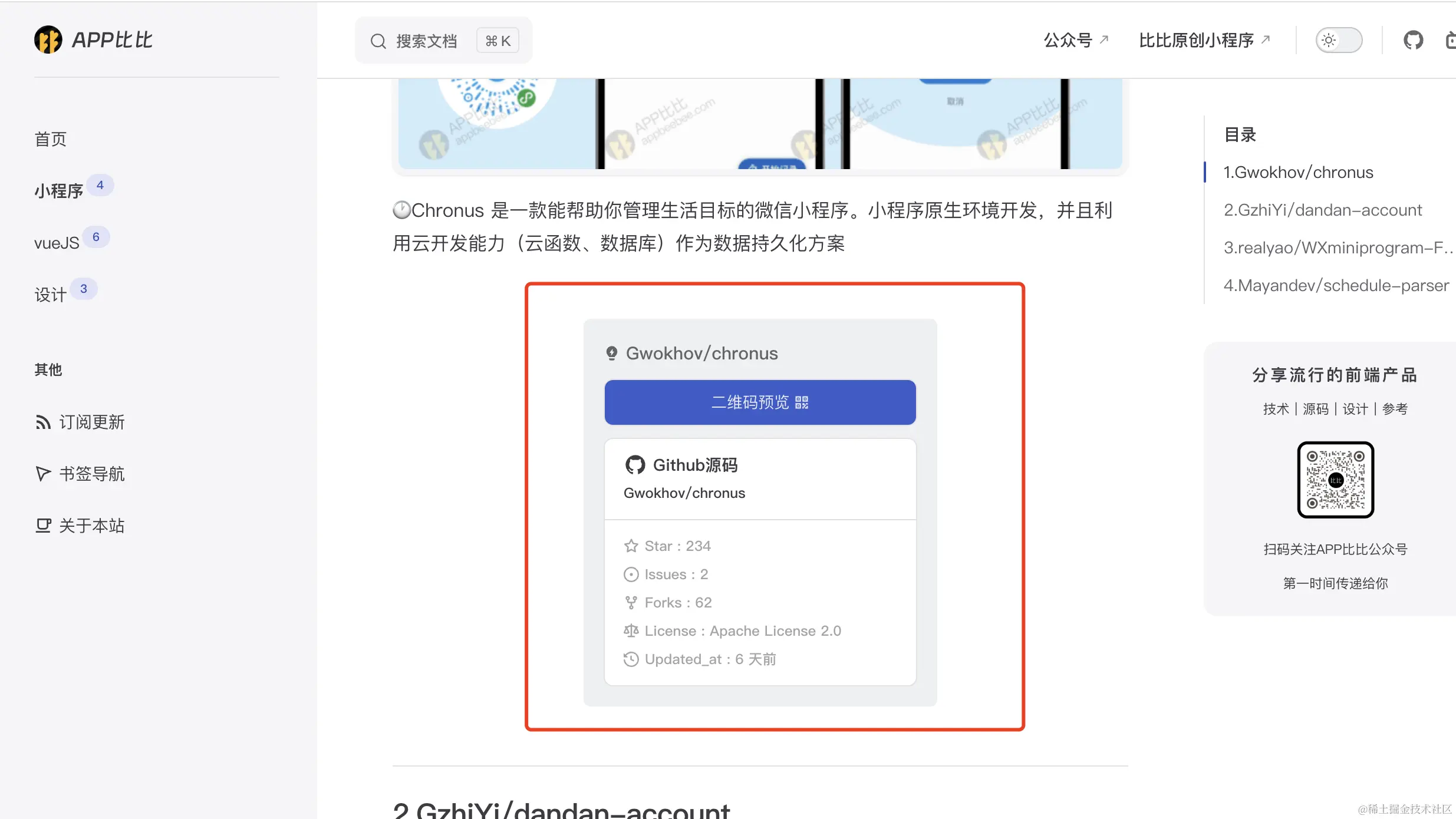Viewport: 1456px width, 819px height.
Task: Toggle the light/dark theme switch
Action: click(1339, 40)
